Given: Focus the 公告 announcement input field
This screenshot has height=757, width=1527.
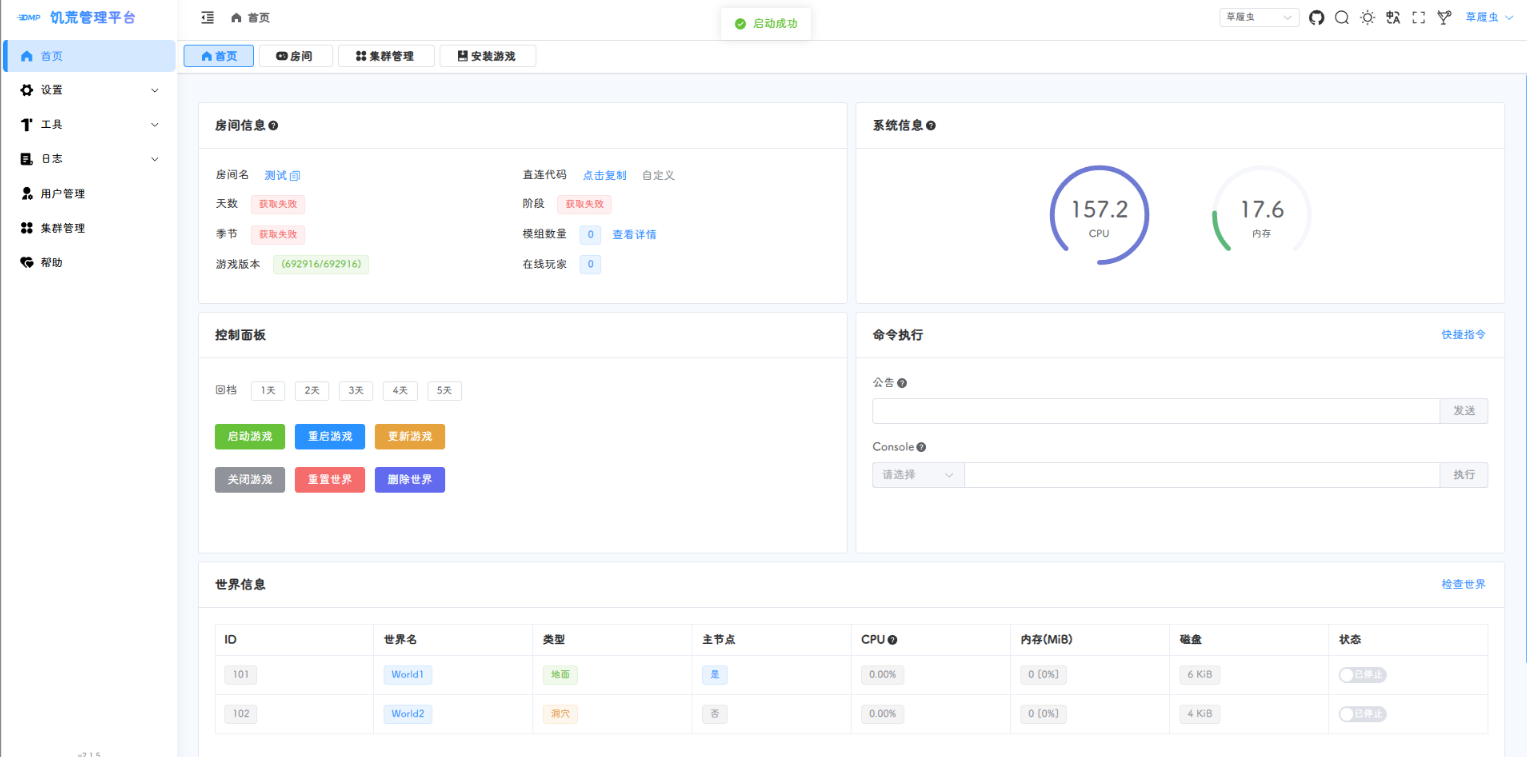Looking at the screenshot, I should (1156, 411).
